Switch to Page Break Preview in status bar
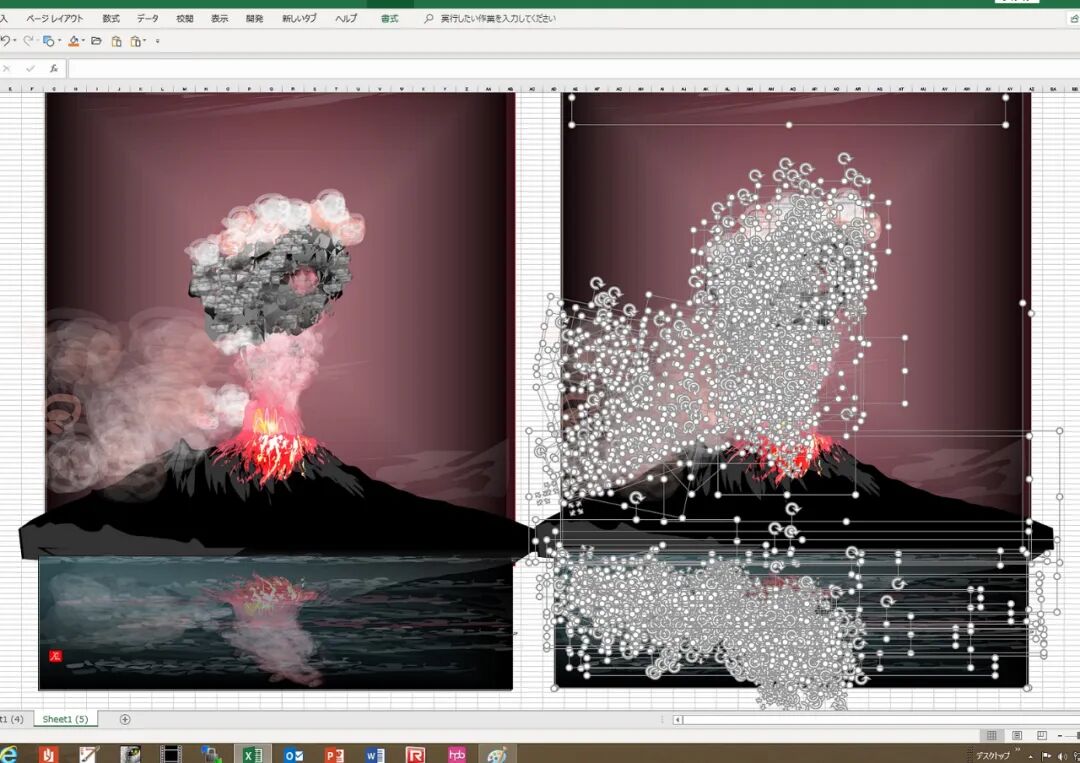Image resolution: width=1080 pixels, height=763 pixels. (x=1041, y=735)
